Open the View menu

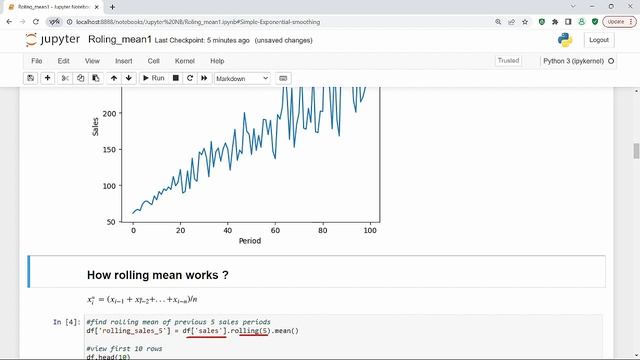point(92,61)
